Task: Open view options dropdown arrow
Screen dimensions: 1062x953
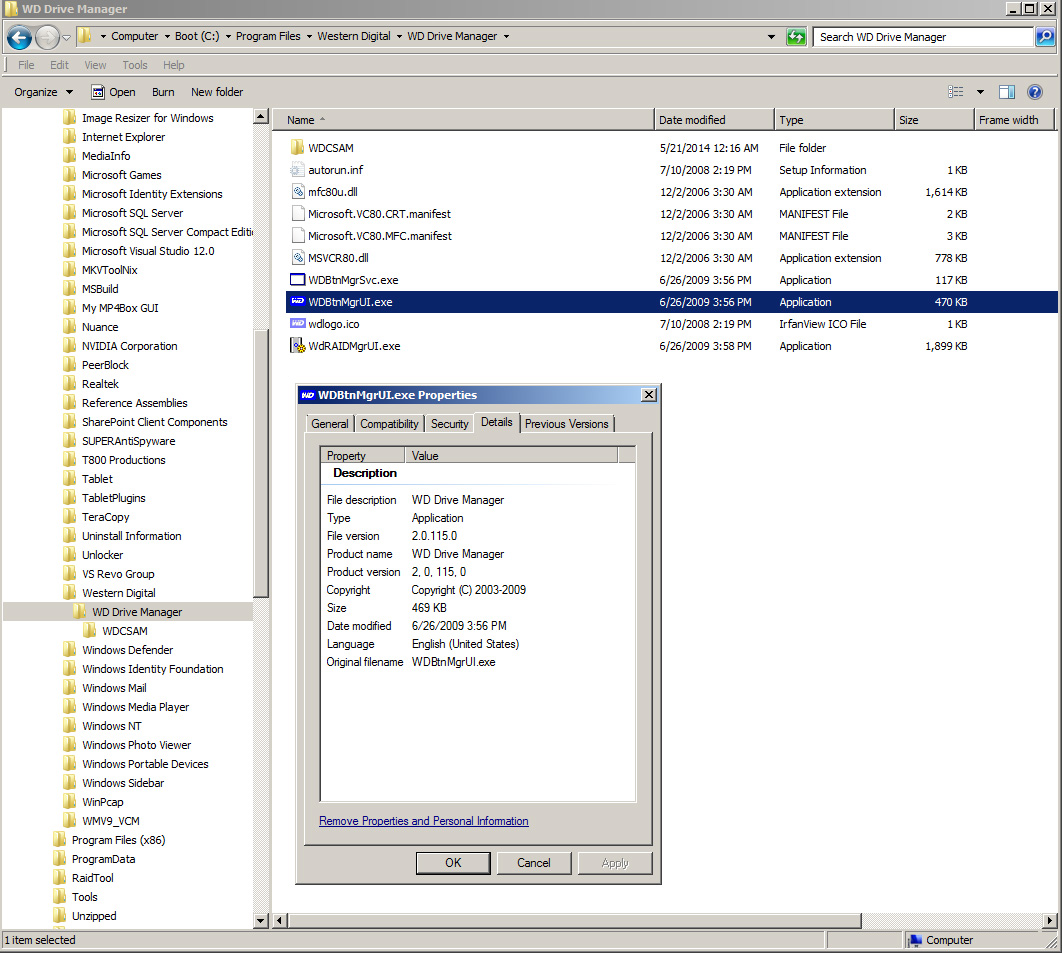Action: tap(980, 91)
